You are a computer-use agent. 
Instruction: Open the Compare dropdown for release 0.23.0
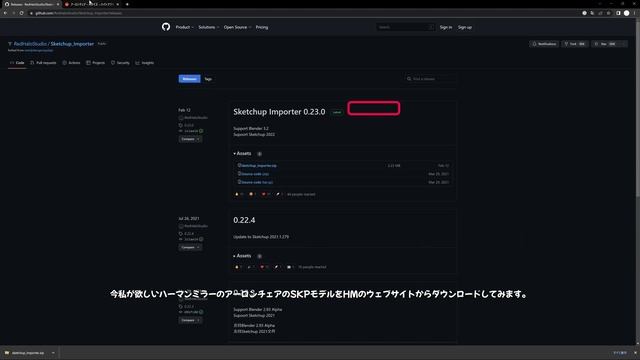[190, 139]
